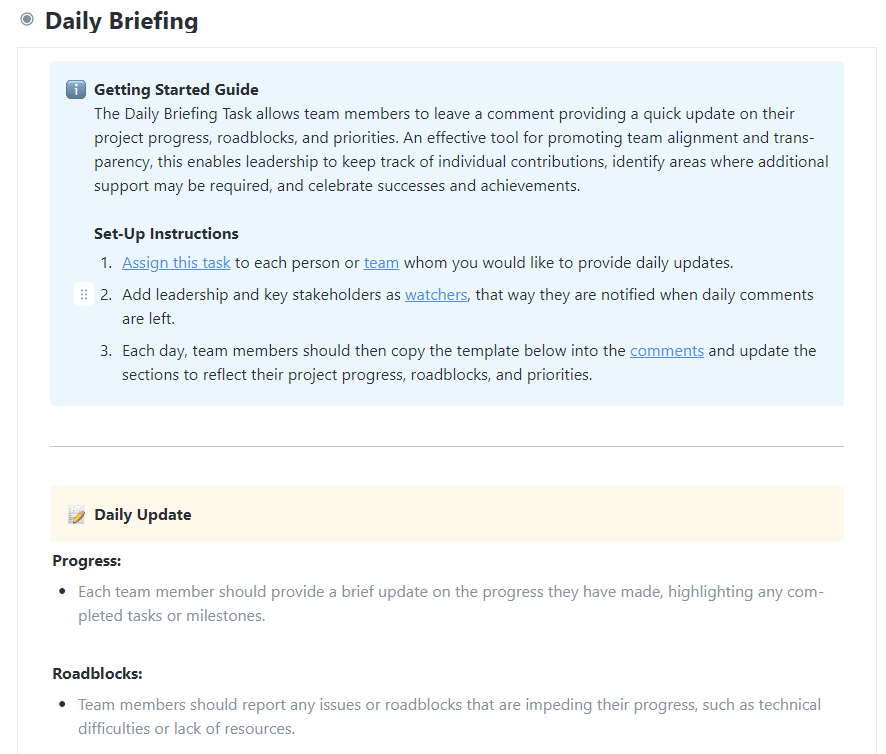Click the Getting Started Guide heading
Screen dimensions: 886x754
pos(176,89)
